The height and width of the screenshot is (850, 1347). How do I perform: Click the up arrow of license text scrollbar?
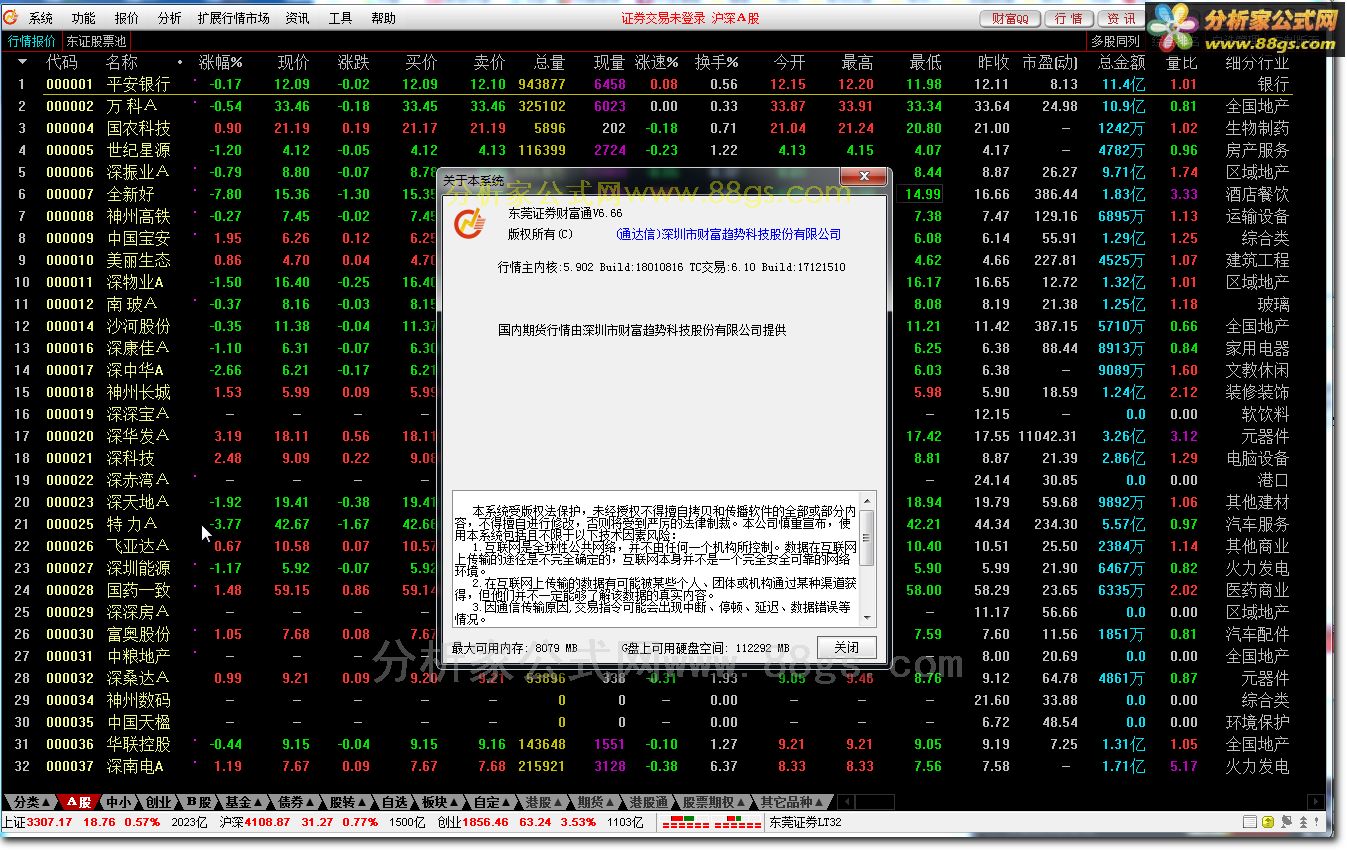click(x=867, y=500)
